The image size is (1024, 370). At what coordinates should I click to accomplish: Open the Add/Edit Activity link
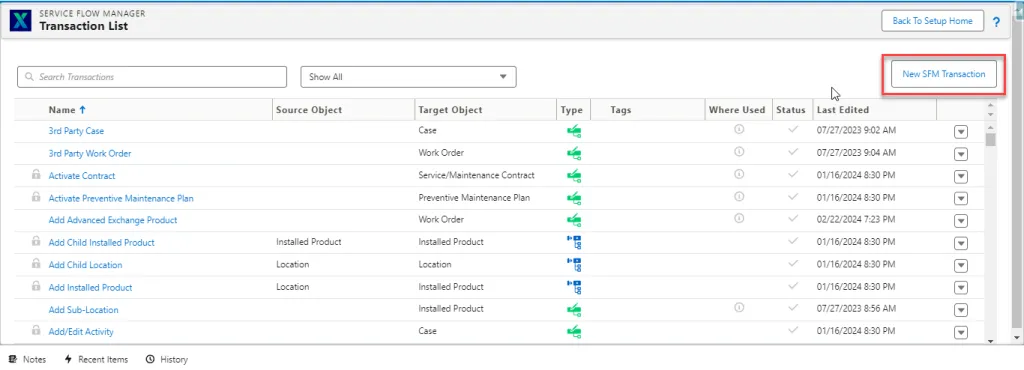click(81, 331)
